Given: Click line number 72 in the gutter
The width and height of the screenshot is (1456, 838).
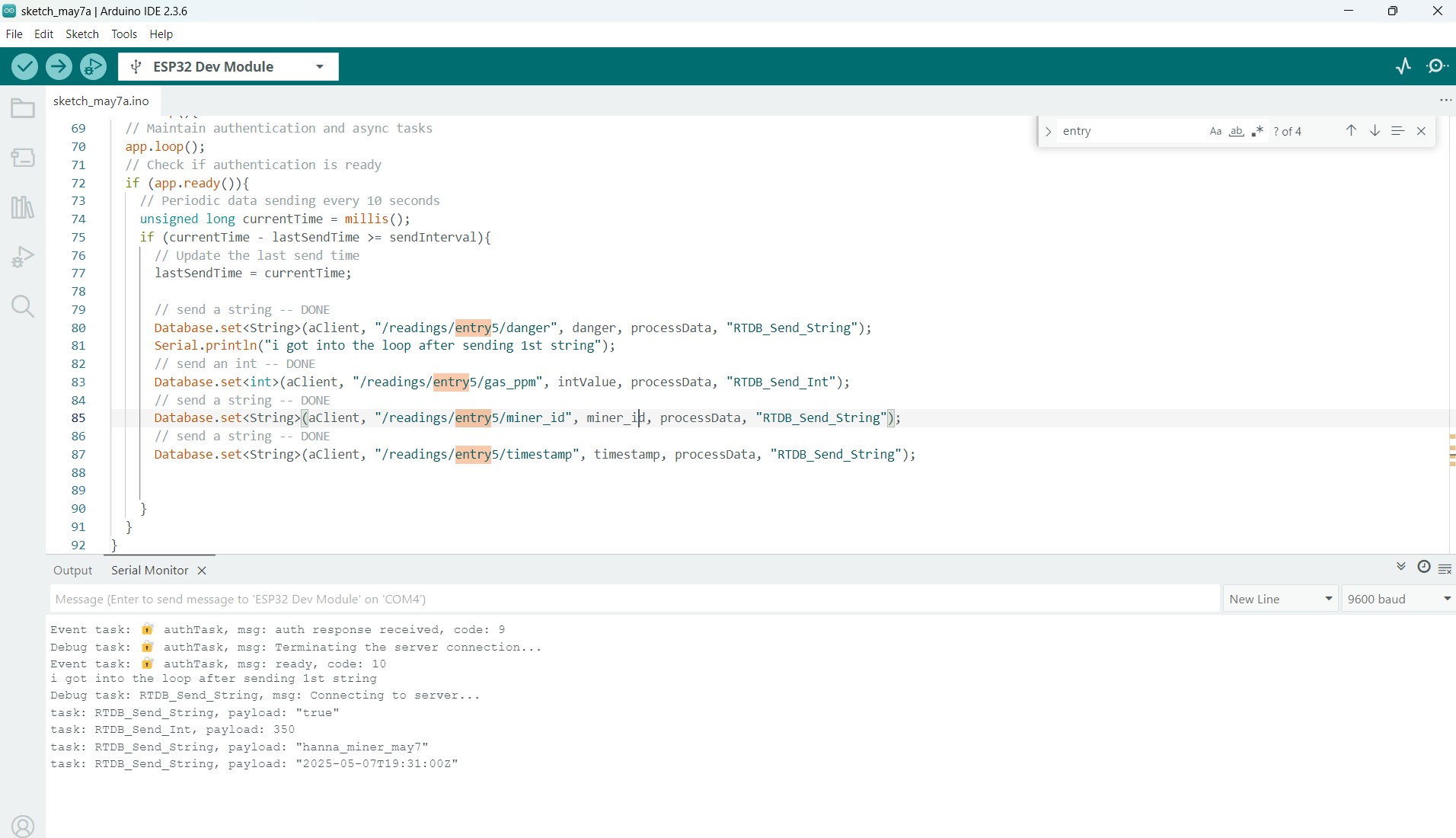Looking at the screenshot, I should coord(78,183).
